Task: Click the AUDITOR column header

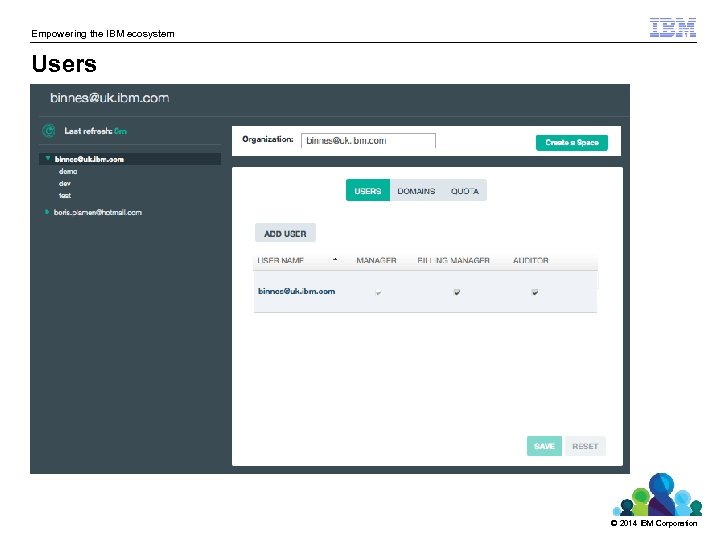Action: [x=530, y=260]
